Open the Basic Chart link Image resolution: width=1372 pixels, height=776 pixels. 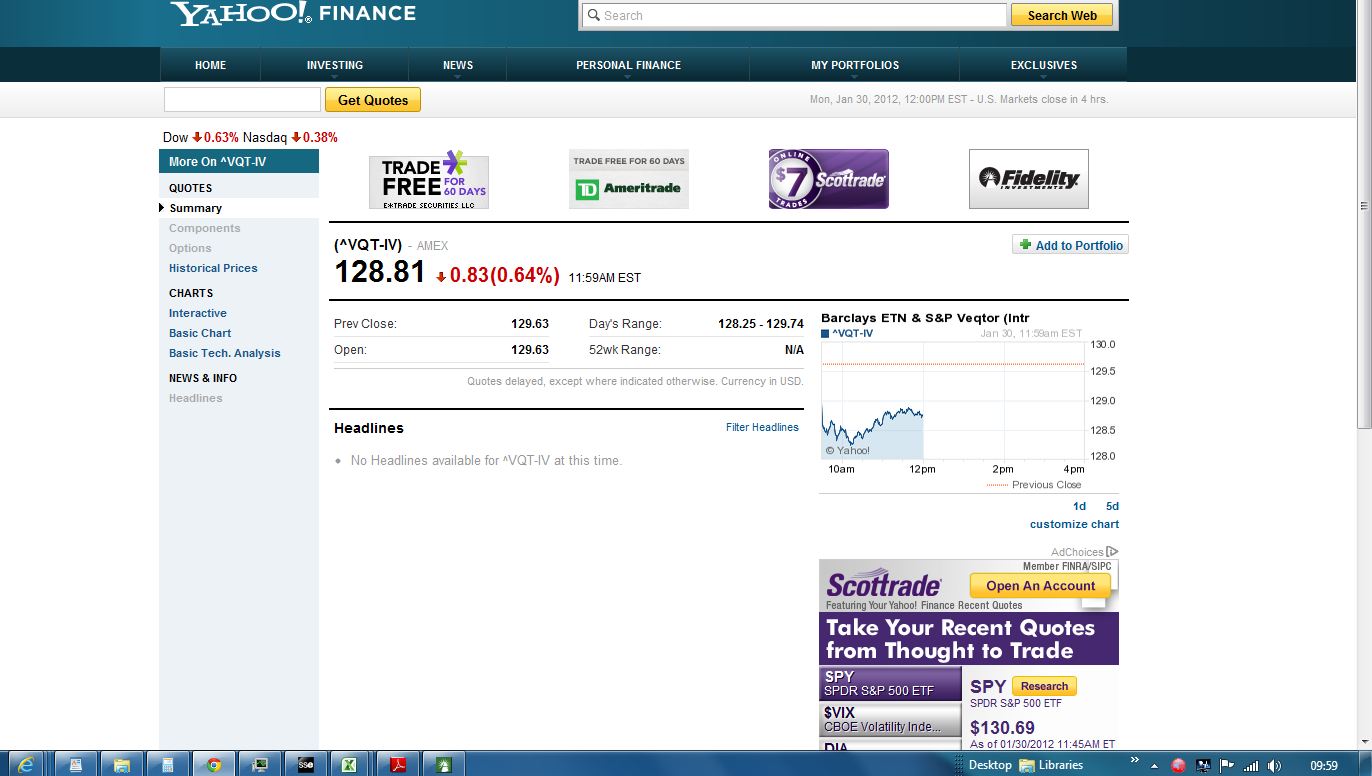(x=200, y=333)
